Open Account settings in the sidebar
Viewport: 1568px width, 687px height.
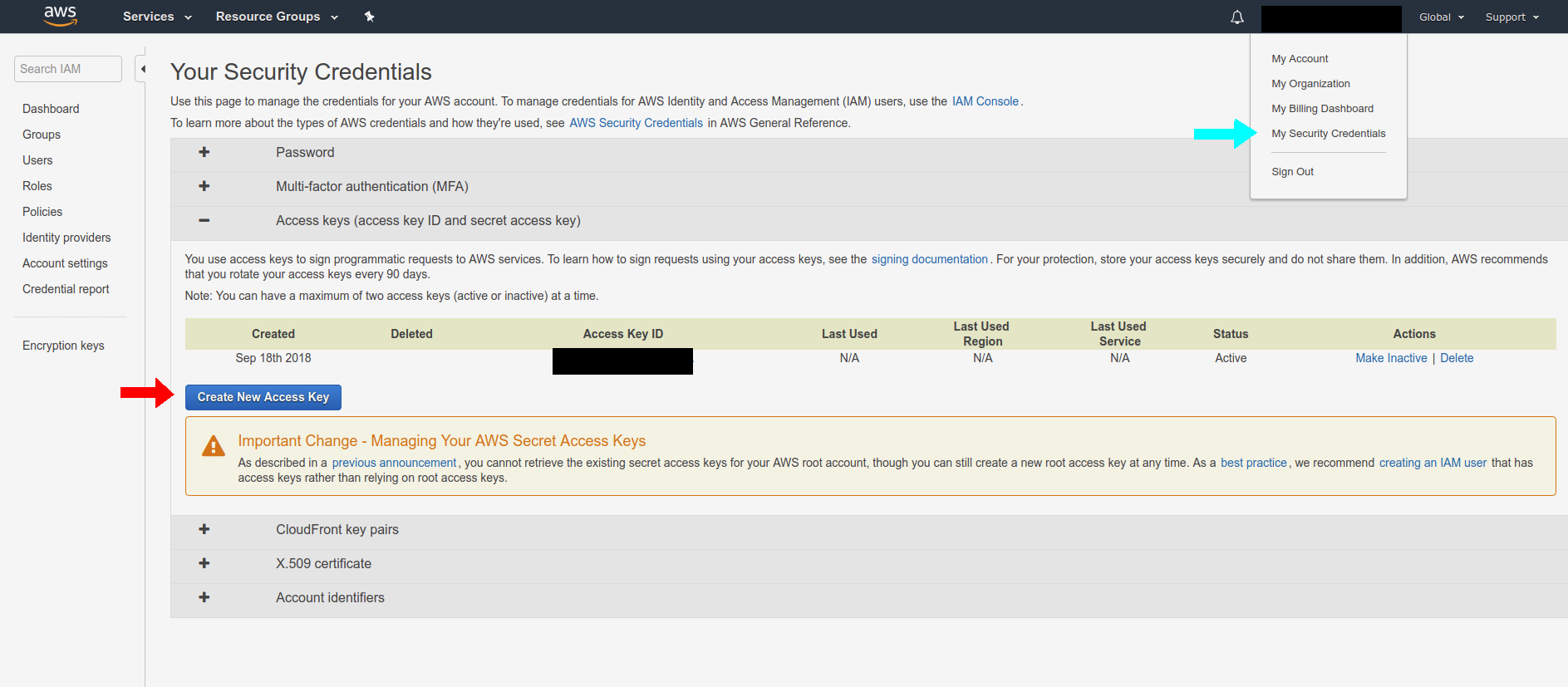65,263
